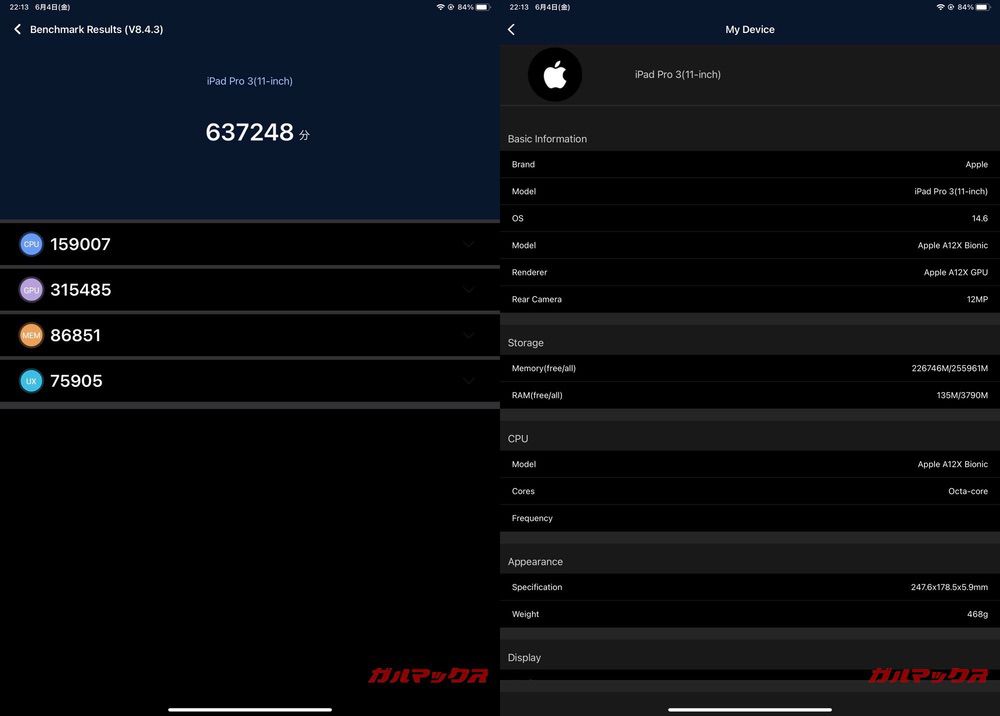Expand the UX score details
Image resolution: width=1000 pixels, height=716 pixels.
[x=468, y=380]
